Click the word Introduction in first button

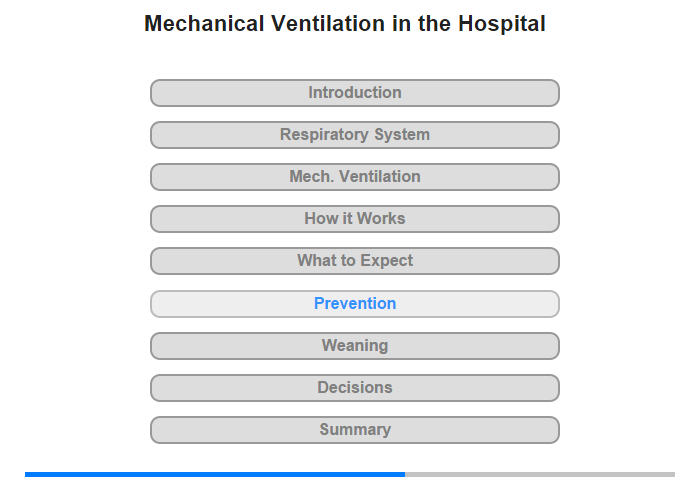click(x=354, y=92)
